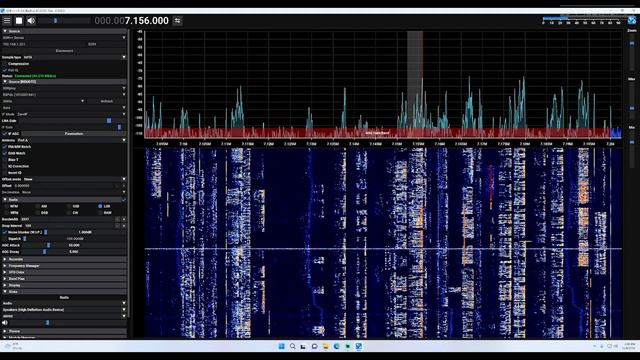Expand the Display section
Viewport: 640px width, 360px height.
pos(64,285)
